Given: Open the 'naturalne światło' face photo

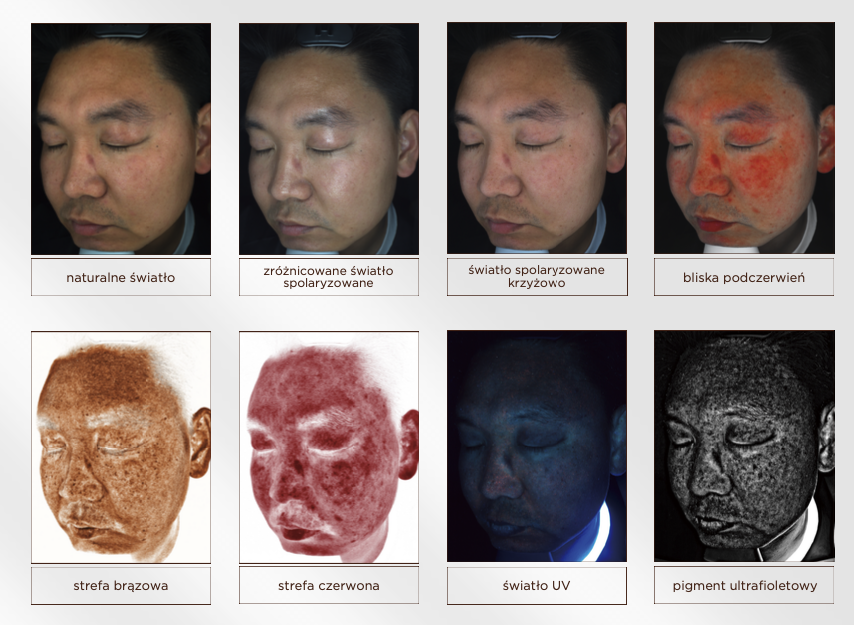Looking at the screenshot, I should 120,138.
